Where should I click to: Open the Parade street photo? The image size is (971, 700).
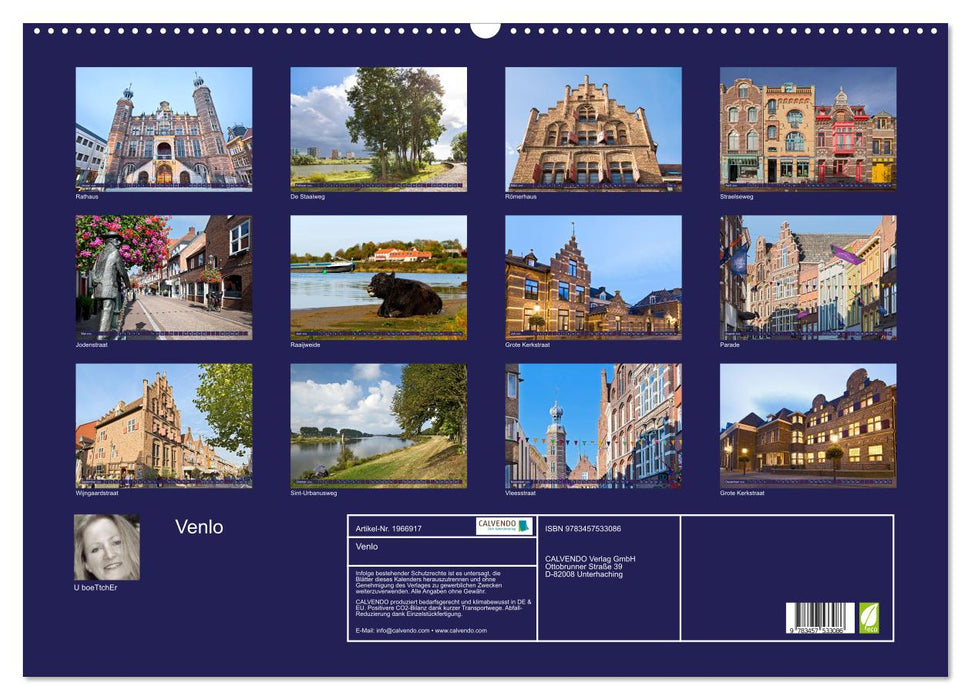click(x=808, y=277)
